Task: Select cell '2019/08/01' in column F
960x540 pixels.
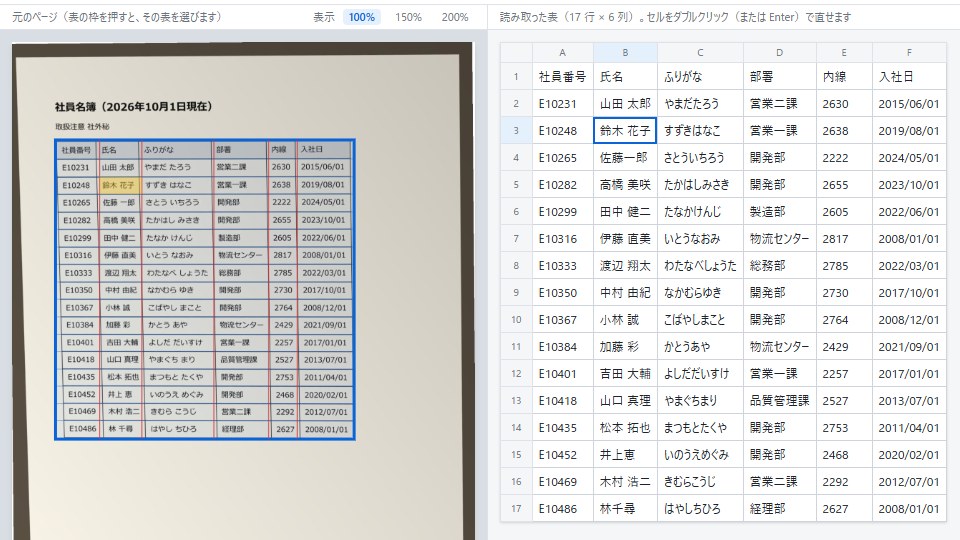Action: click(909, 130)
